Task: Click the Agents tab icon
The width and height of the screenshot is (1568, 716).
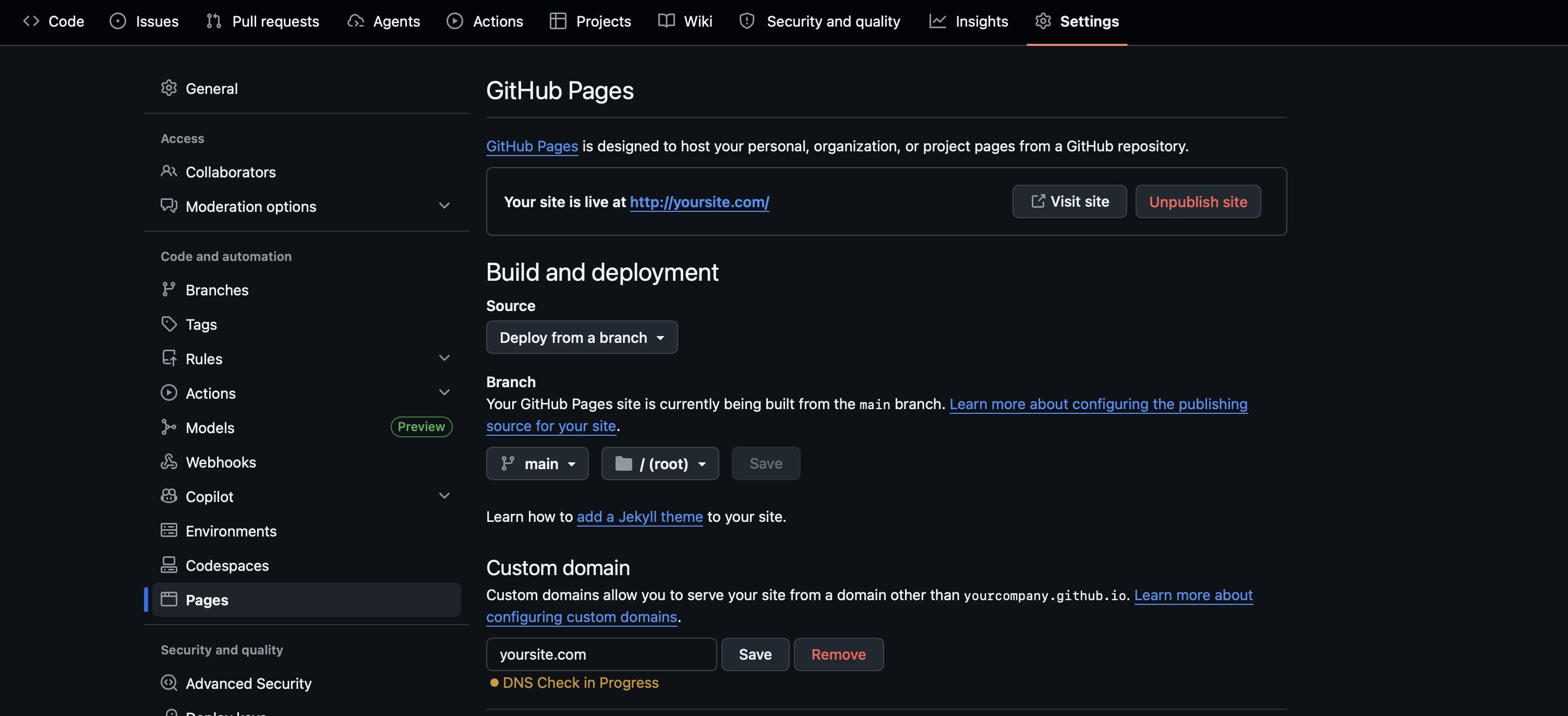Action: point(355,21)
